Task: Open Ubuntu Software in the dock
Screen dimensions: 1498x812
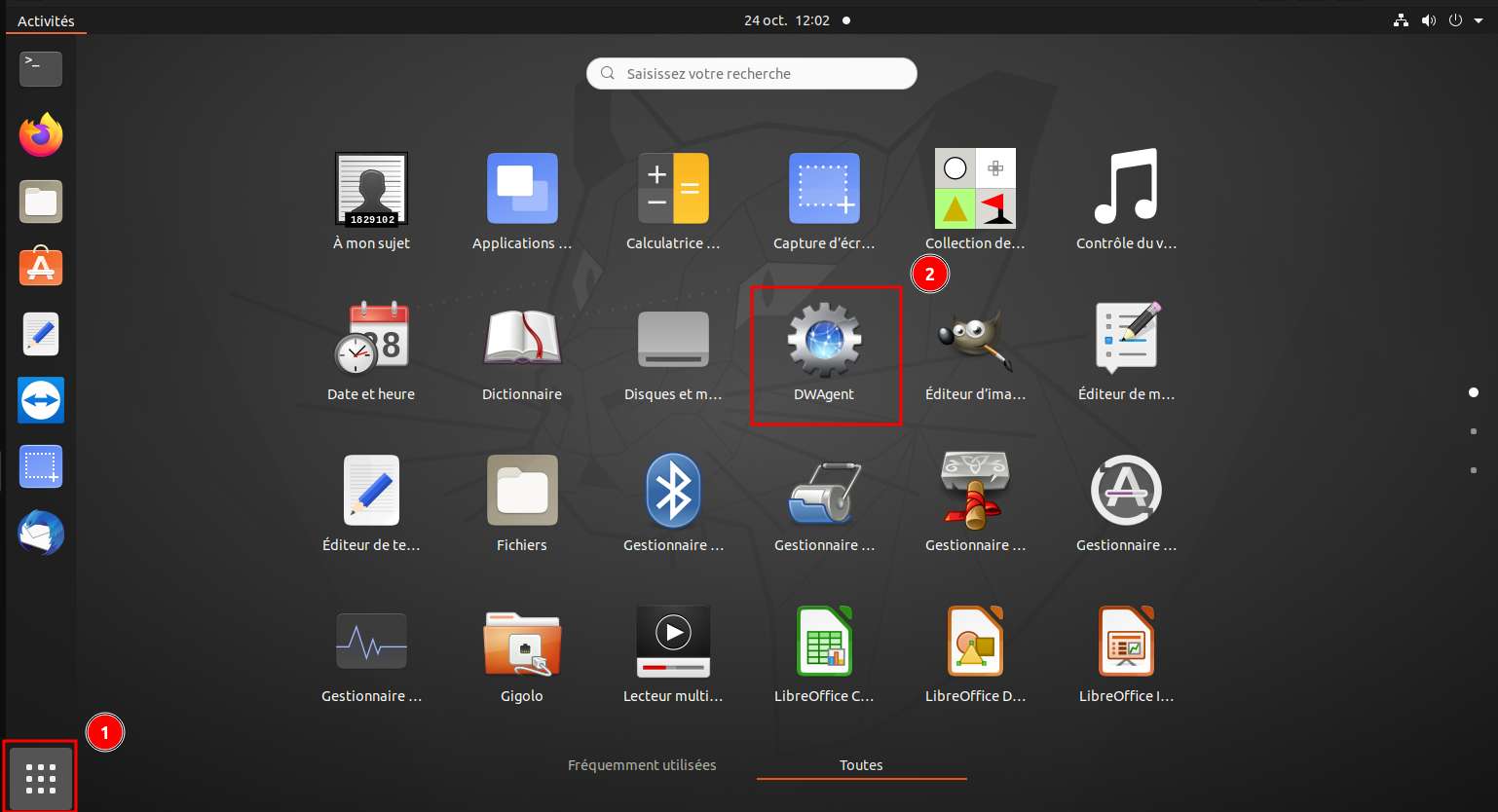Action: click(41, 266)
